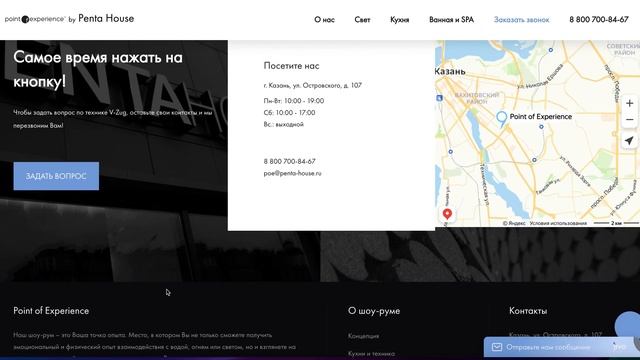Open the Ванная и SPA menu item
The image size is (640, 360).
[451, 20]
